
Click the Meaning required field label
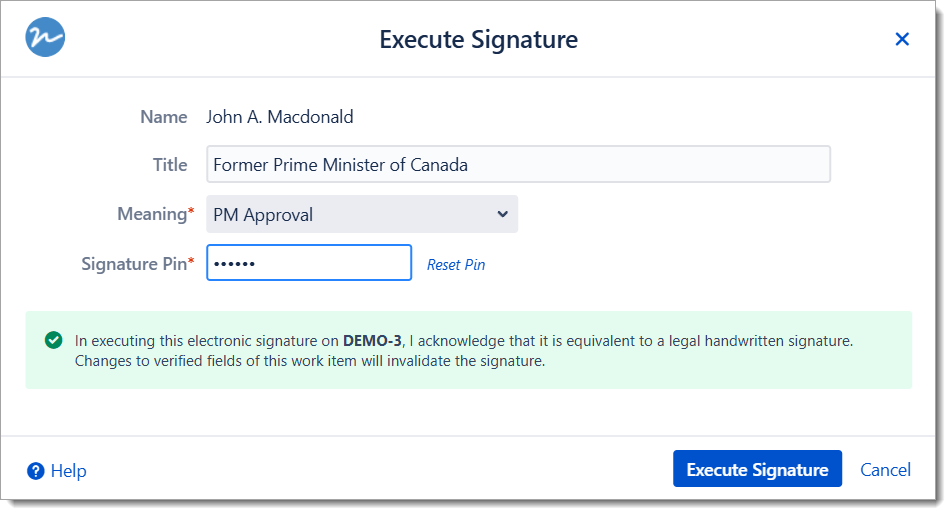point(155,214)
